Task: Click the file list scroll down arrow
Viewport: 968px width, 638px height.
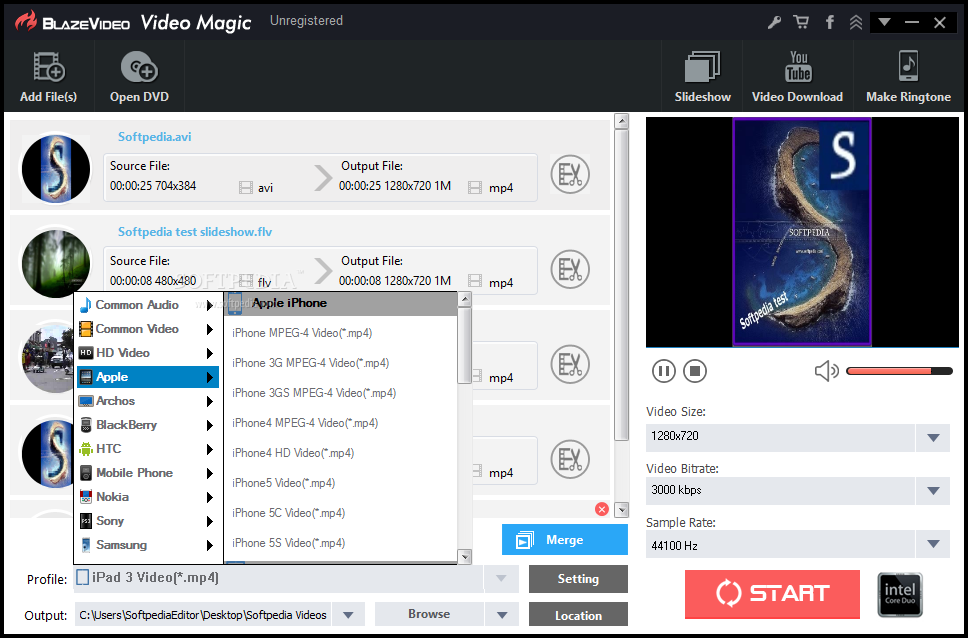Action: [x=622, y=510]
